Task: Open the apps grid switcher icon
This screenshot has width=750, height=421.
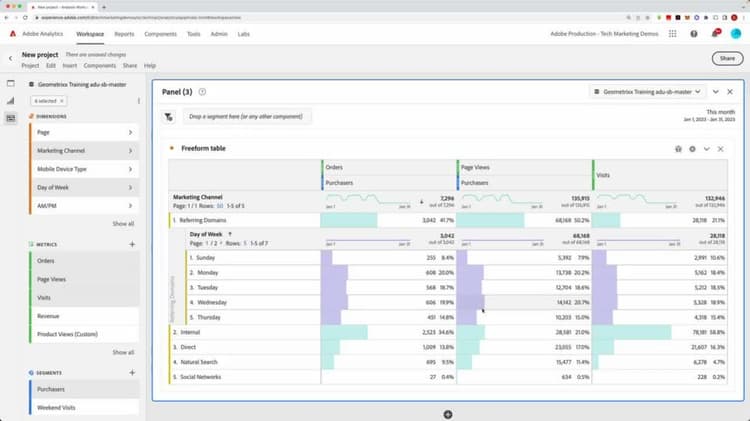Action: click(x=673, y=34)
